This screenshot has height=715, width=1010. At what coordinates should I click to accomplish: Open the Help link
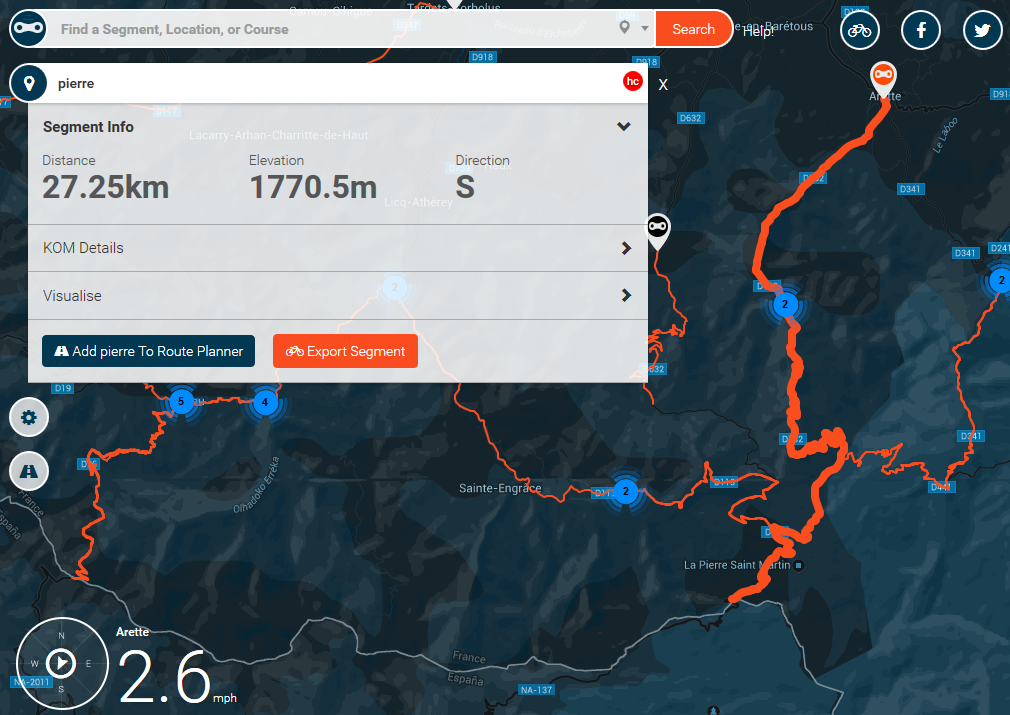pos(758,31)
